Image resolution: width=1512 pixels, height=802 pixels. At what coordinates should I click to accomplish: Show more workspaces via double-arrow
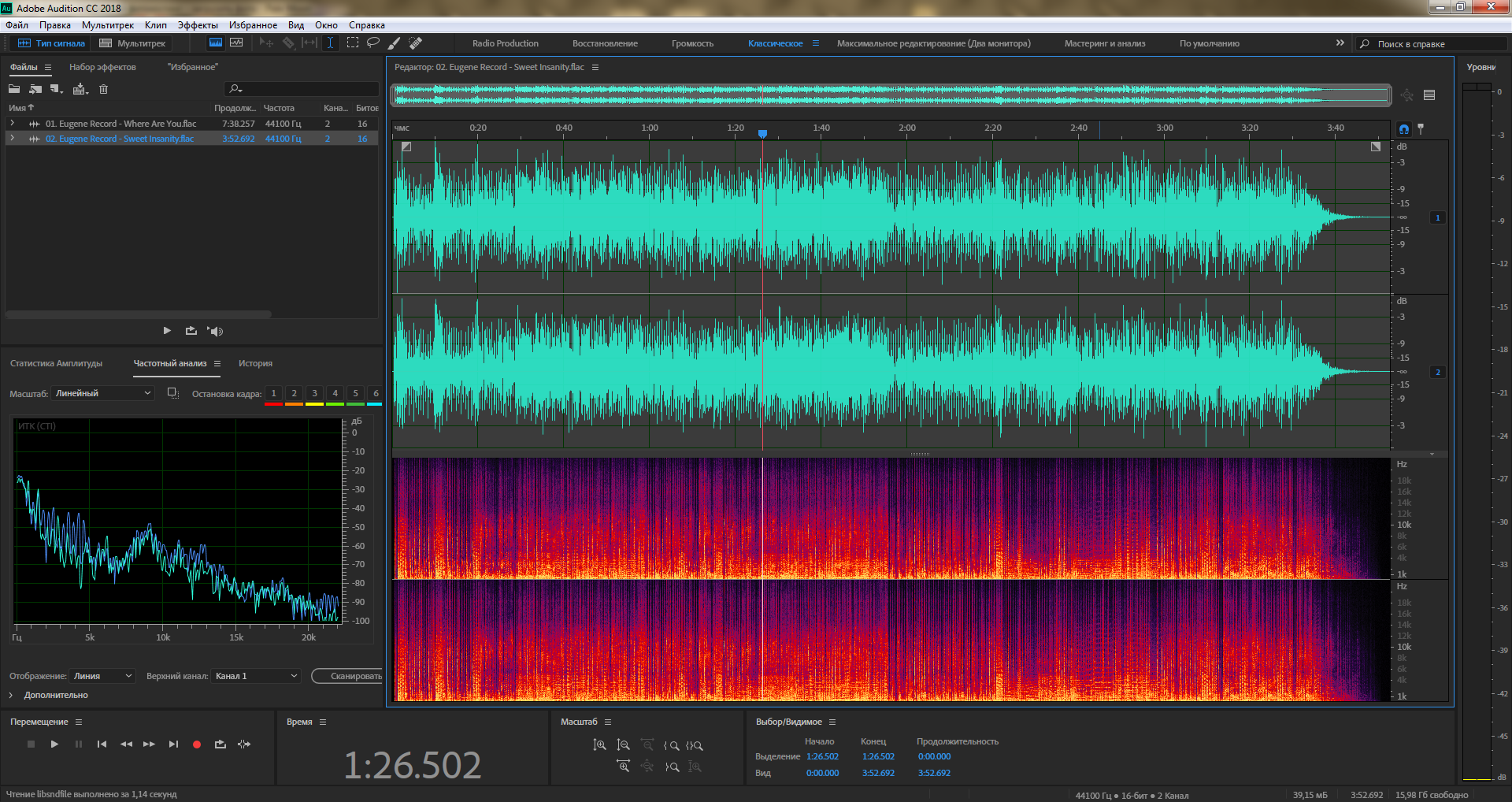1340,43
